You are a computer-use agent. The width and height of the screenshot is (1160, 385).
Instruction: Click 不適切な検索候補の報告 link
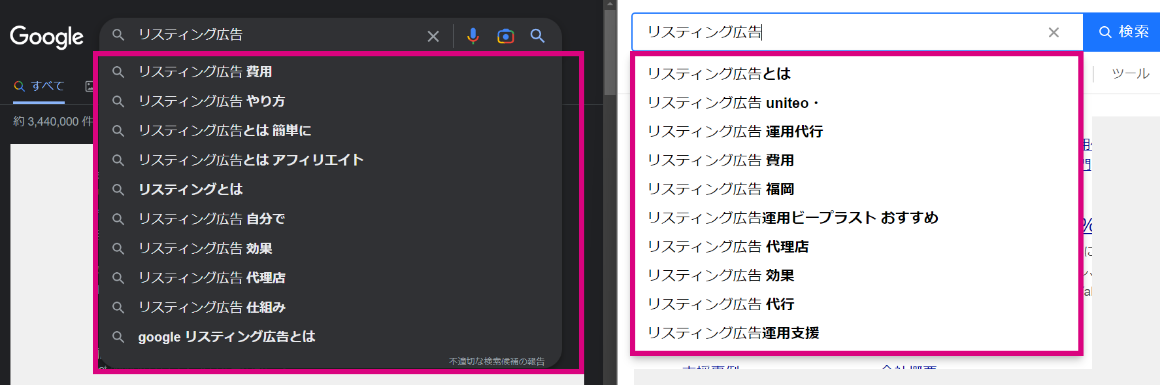click(496, 361)
